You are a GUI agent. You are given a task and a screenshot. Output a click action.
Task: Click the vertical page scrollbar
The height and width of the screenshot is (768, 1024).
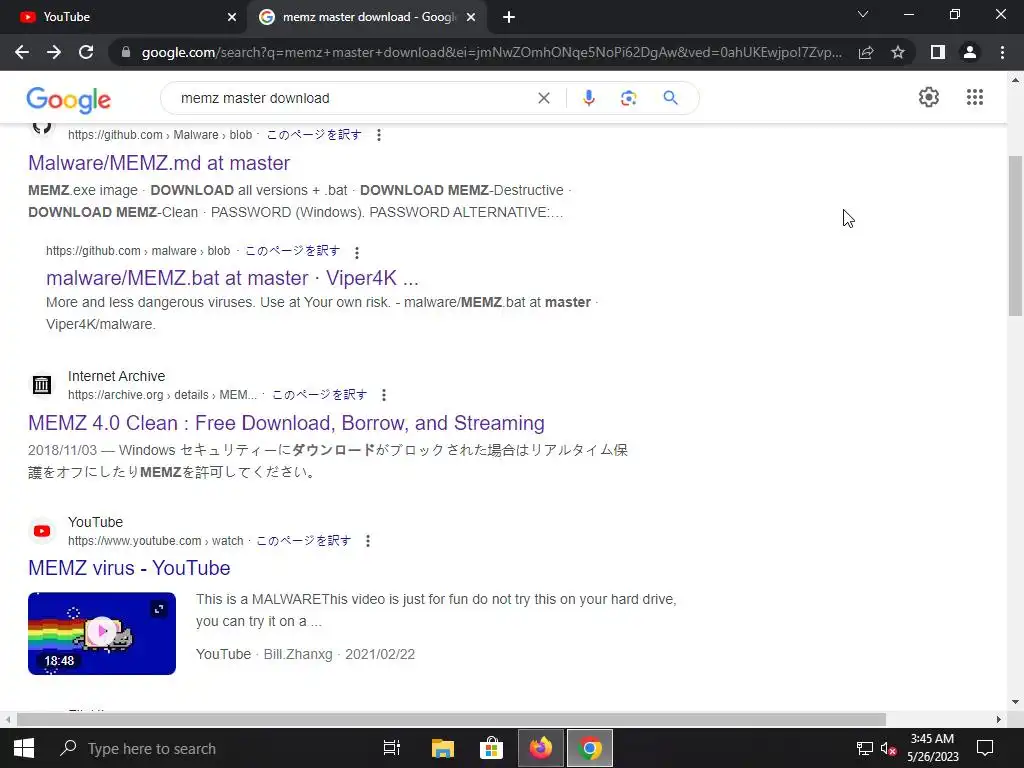coord(1015,236)
